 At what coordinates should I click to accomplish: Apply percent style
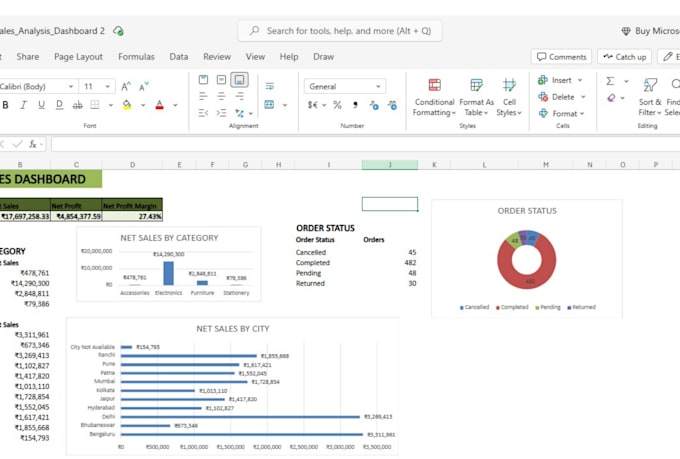click(337, 105)
